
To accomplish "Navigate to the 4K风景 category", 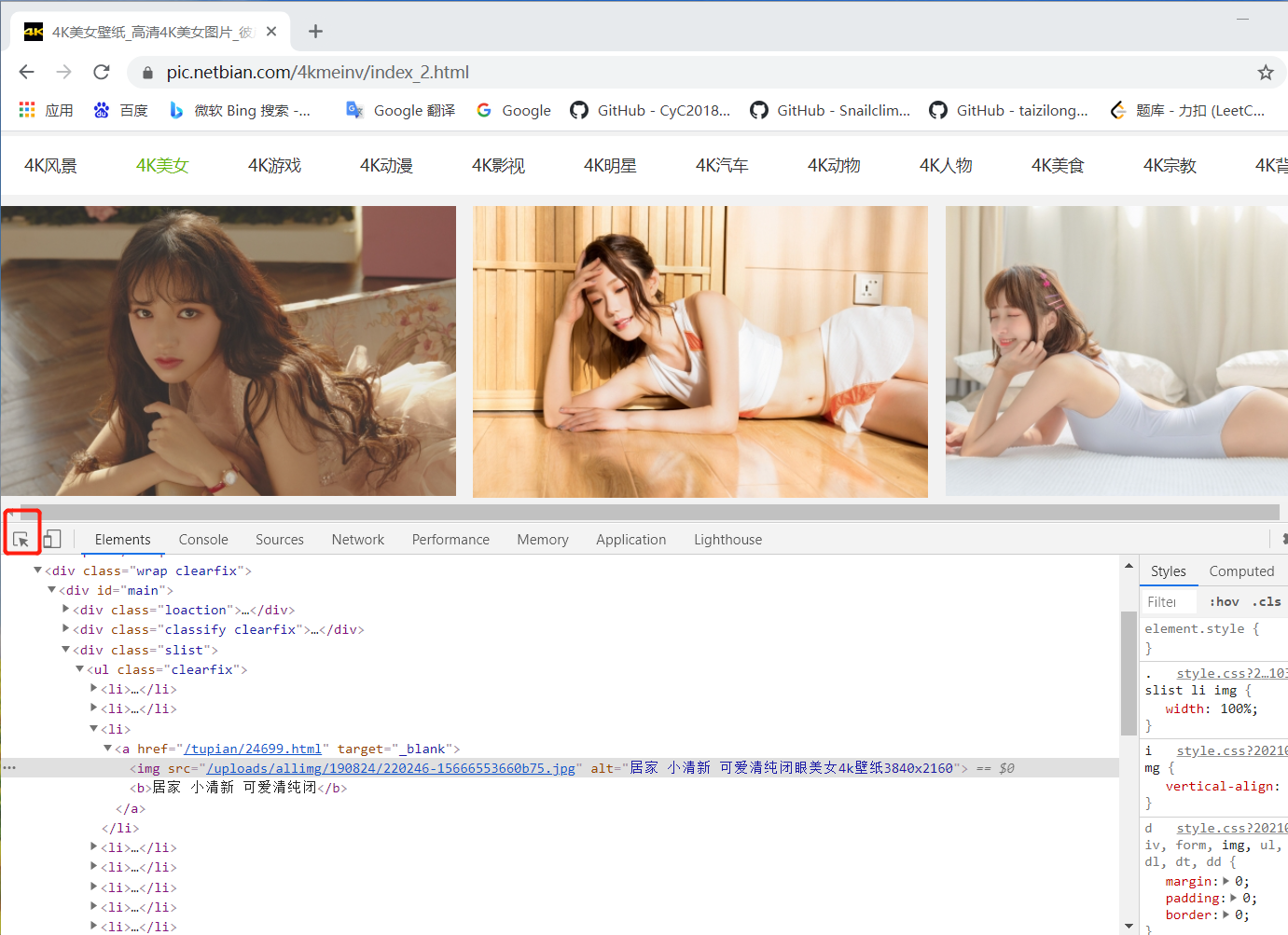I will pos(50,164).
